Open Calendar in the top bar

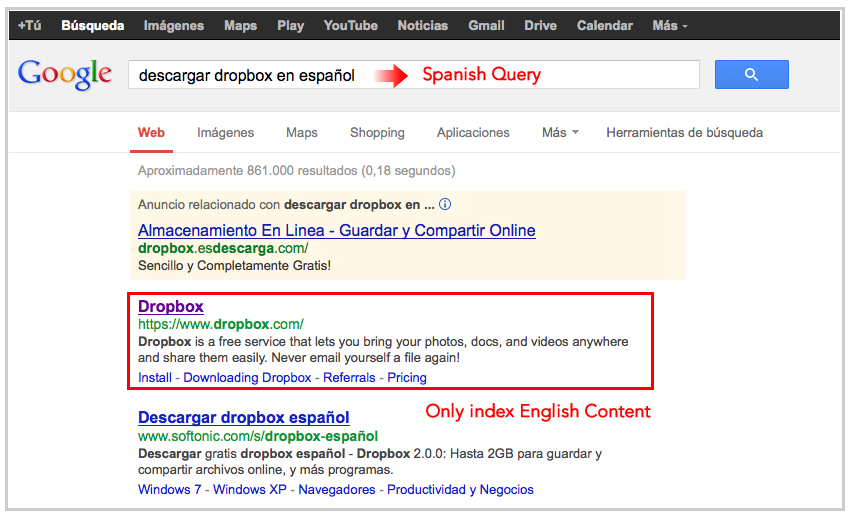coord(604,25)
